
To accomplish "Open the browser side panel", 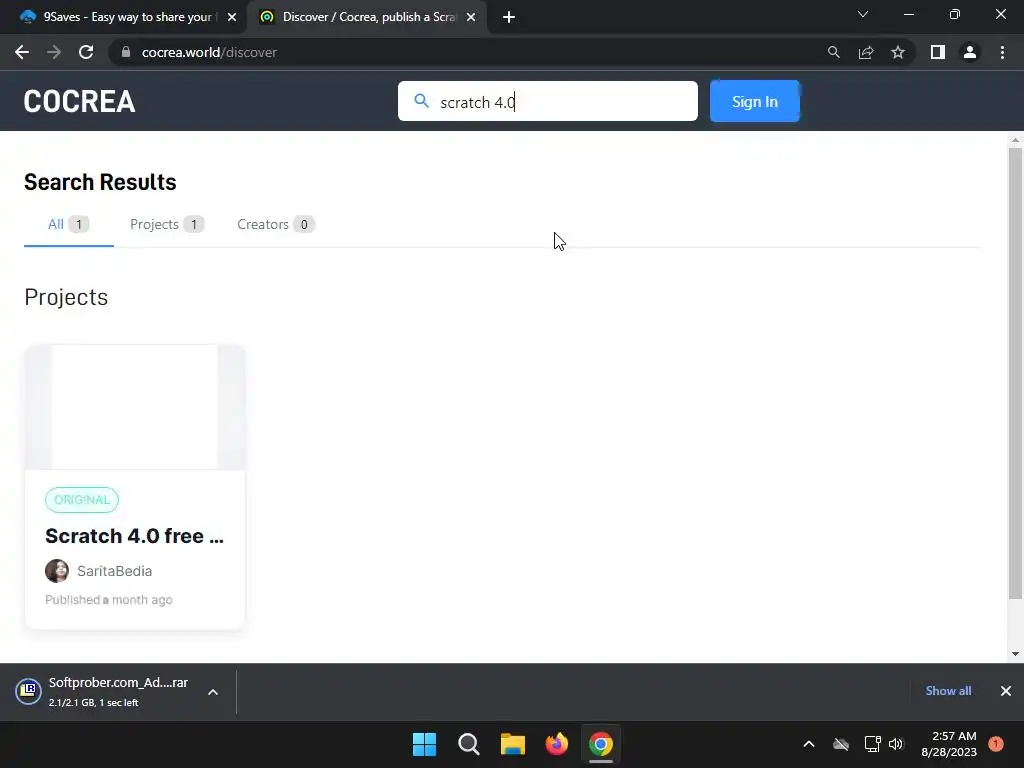I will (x=938, y=52).
